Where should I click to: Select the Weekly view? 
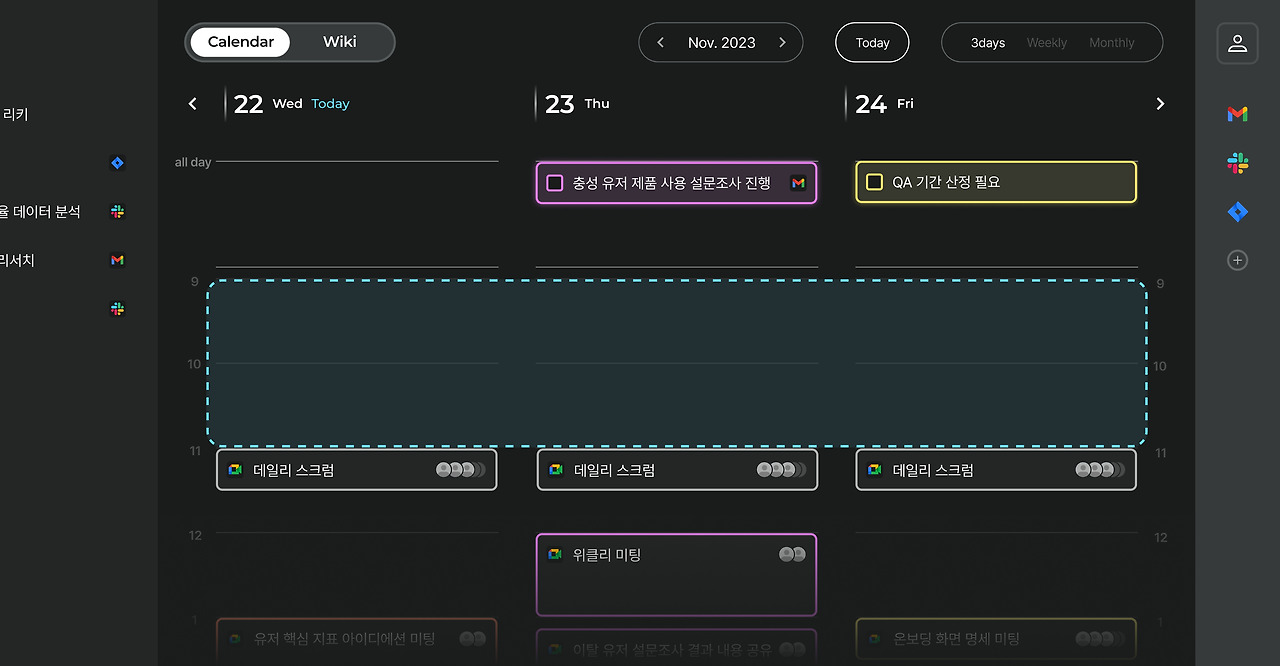[x=1047, y=43]
